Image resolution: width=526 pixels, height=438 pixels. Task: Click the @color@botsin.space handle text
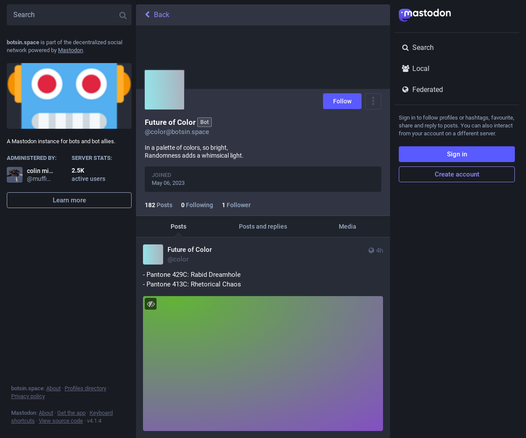(177, 132)
